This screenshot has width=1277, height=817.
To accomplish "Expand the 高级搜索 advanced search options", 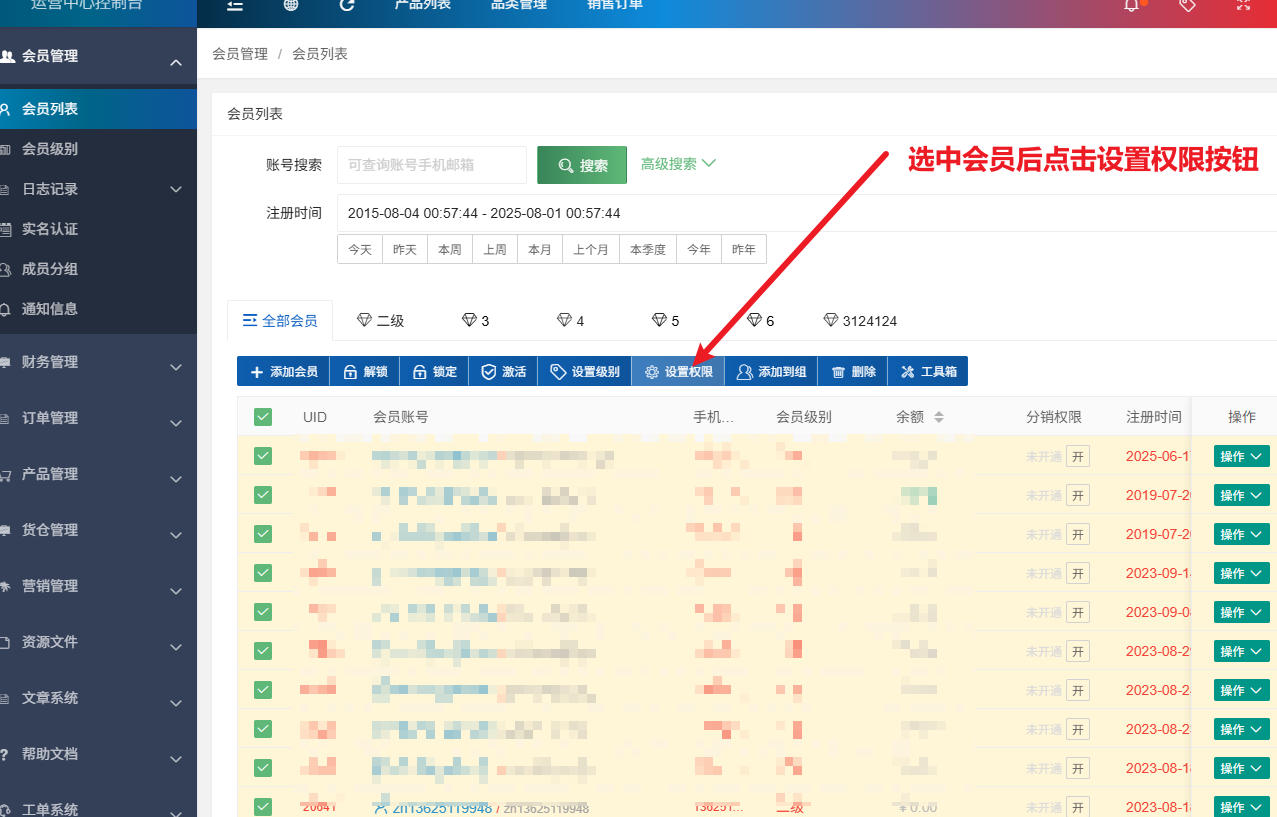I will pyautogui.click(x=678, y=164).
